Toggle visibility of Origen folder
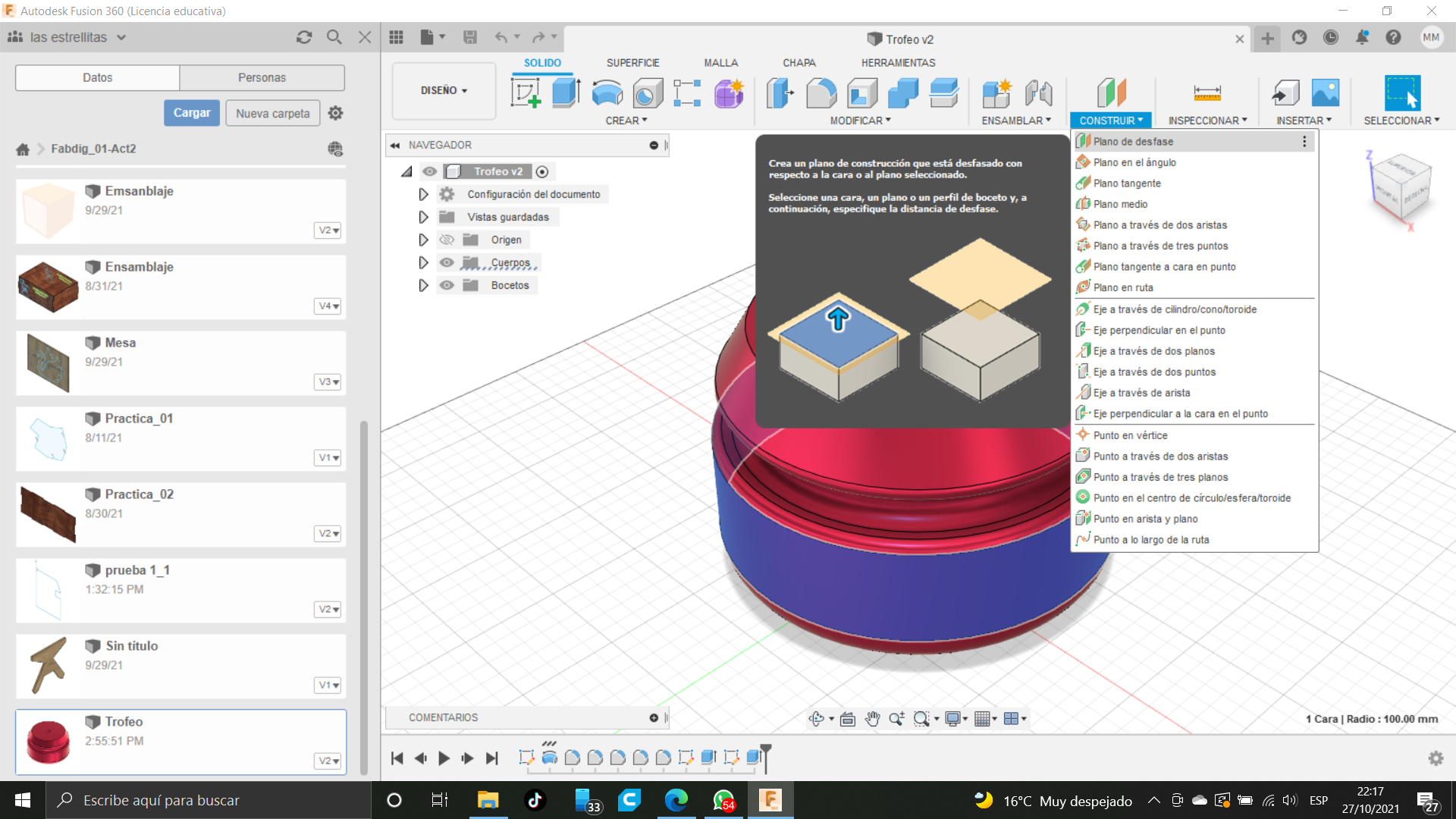The width and height of the screenshot is (1456, 819). (x=447, y=240)
